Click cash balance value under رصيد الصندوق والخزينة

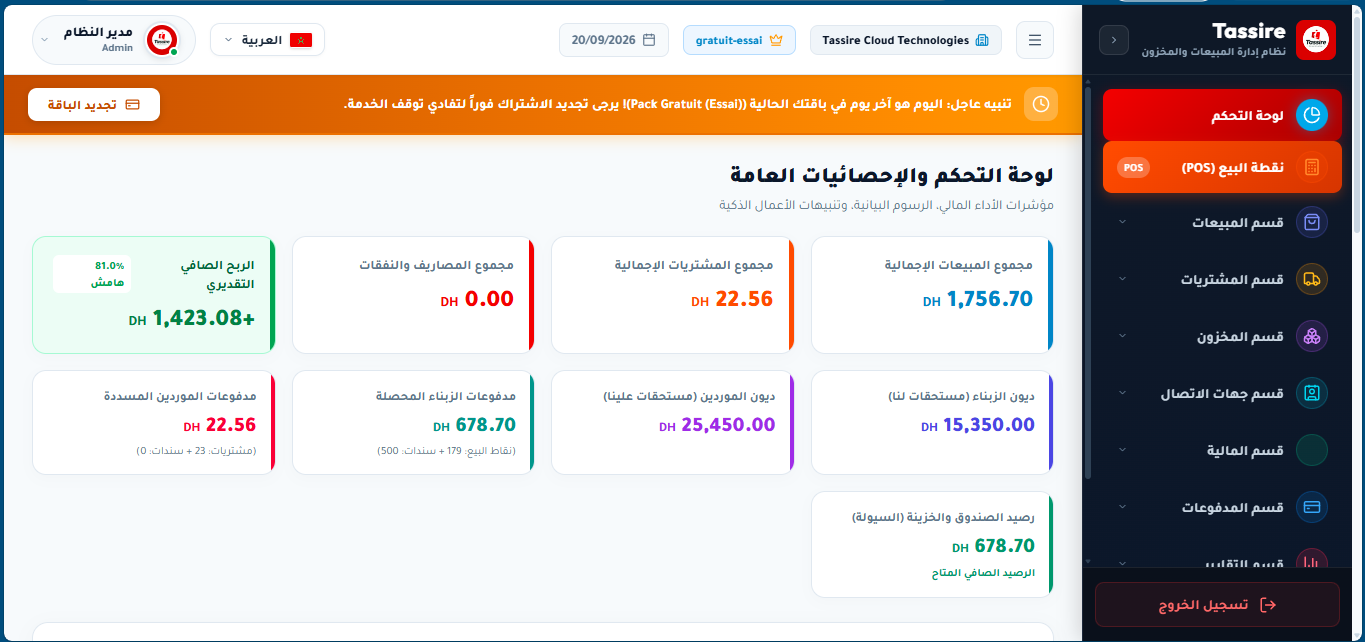(1004, 546)
